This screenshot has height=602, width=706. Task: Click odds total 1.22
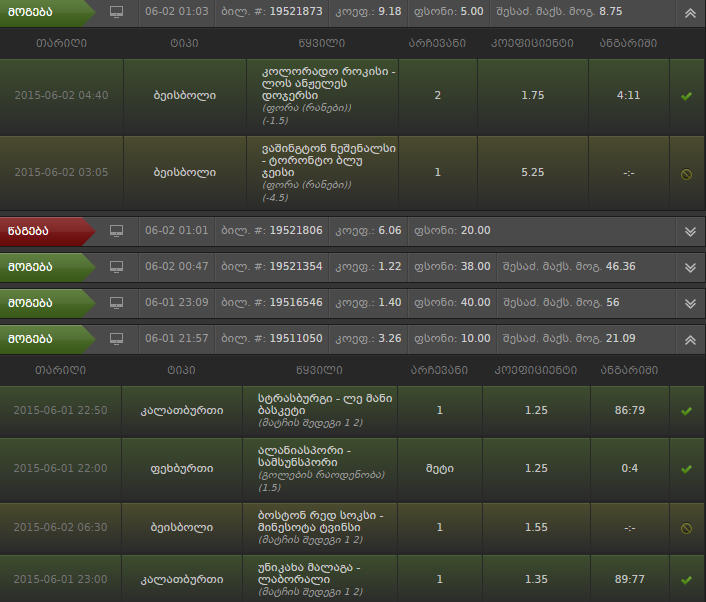click(389, 267)
